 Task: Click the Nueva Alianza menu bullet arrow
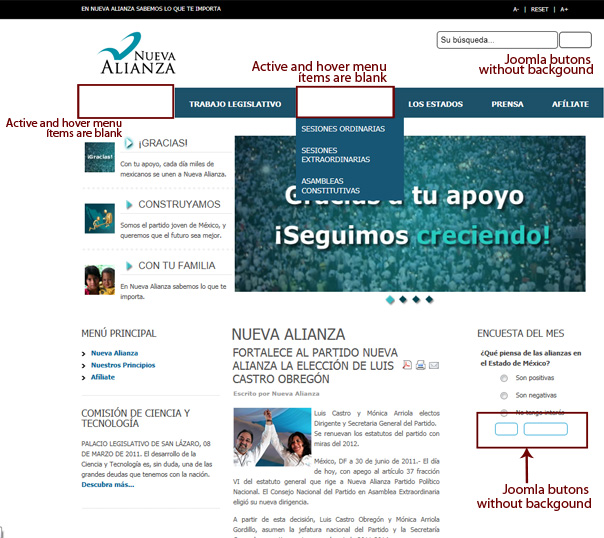(84, 354)
